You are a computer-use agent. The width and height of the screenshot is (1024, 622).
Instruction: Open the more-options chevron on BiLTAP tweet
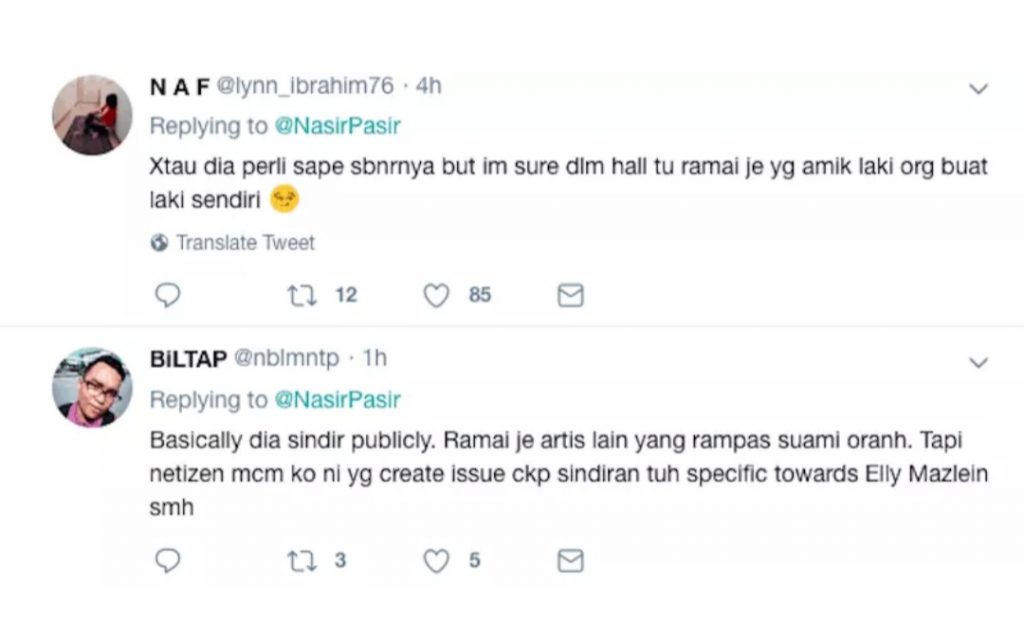[979, 361]
